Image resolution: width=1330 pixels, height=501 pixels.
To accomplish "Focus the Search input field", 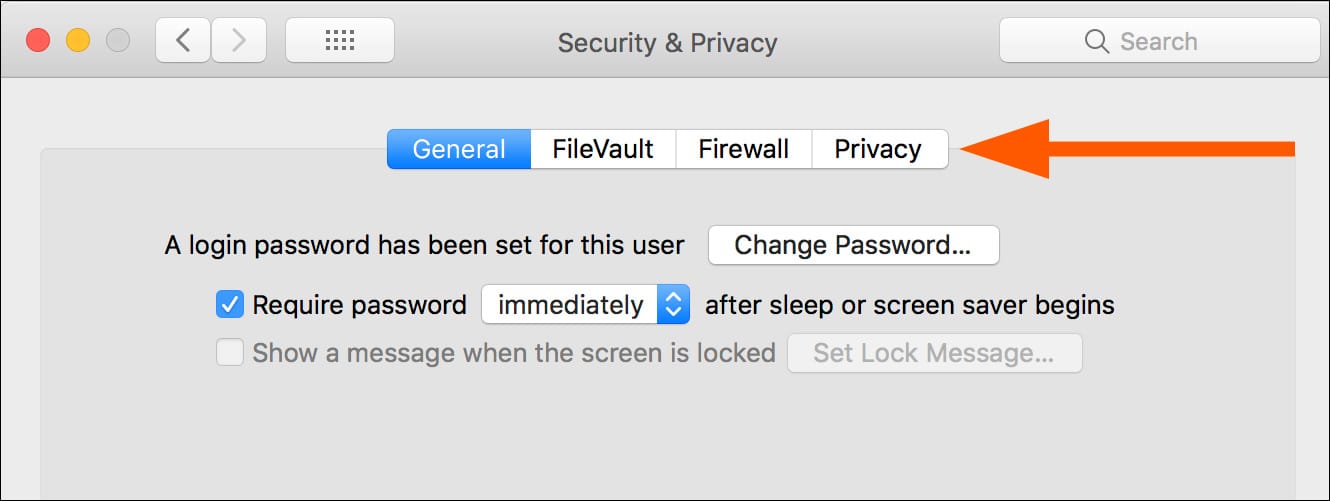I will 1175,42.
